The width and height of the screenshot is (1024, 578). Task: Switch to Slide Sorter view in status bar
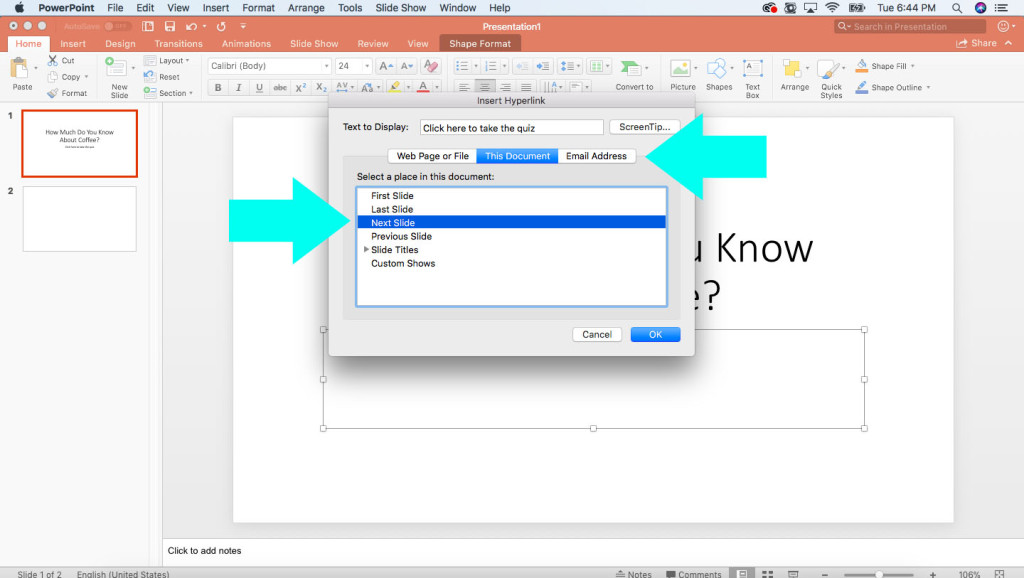tap(767, 574)
